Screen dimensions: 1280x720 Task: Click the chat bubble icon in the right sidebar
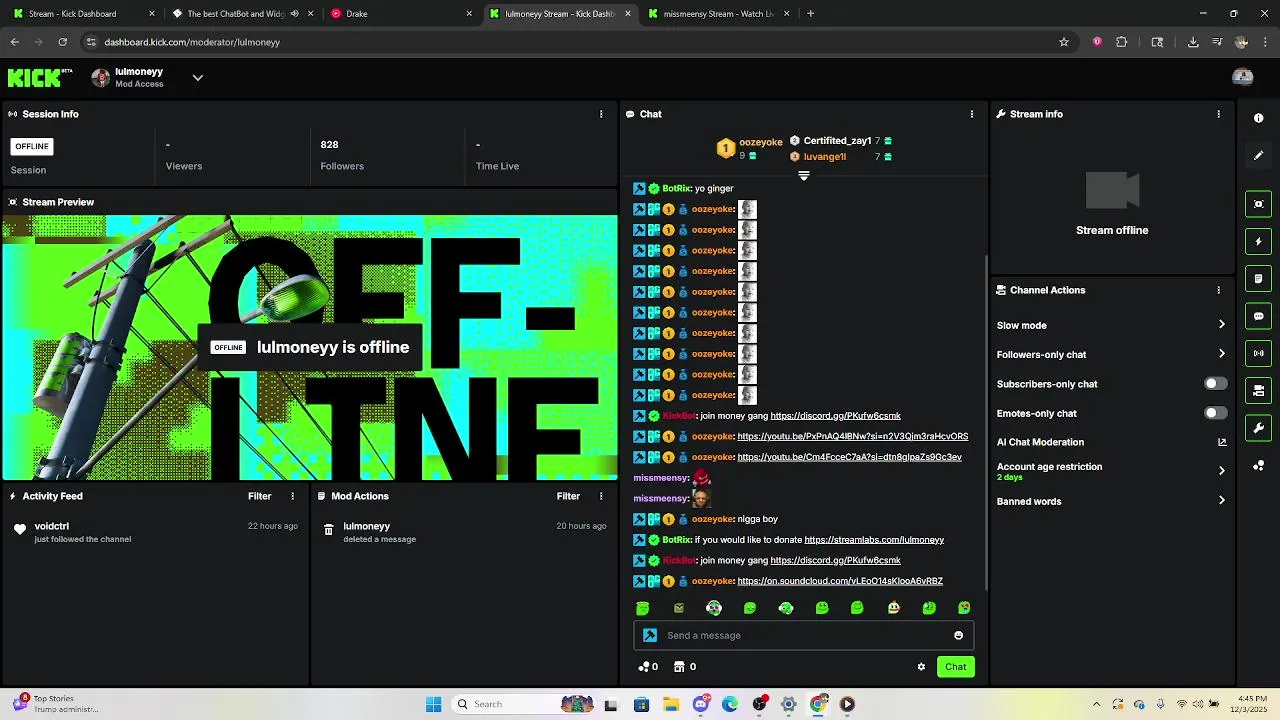tap(1258, 316)
